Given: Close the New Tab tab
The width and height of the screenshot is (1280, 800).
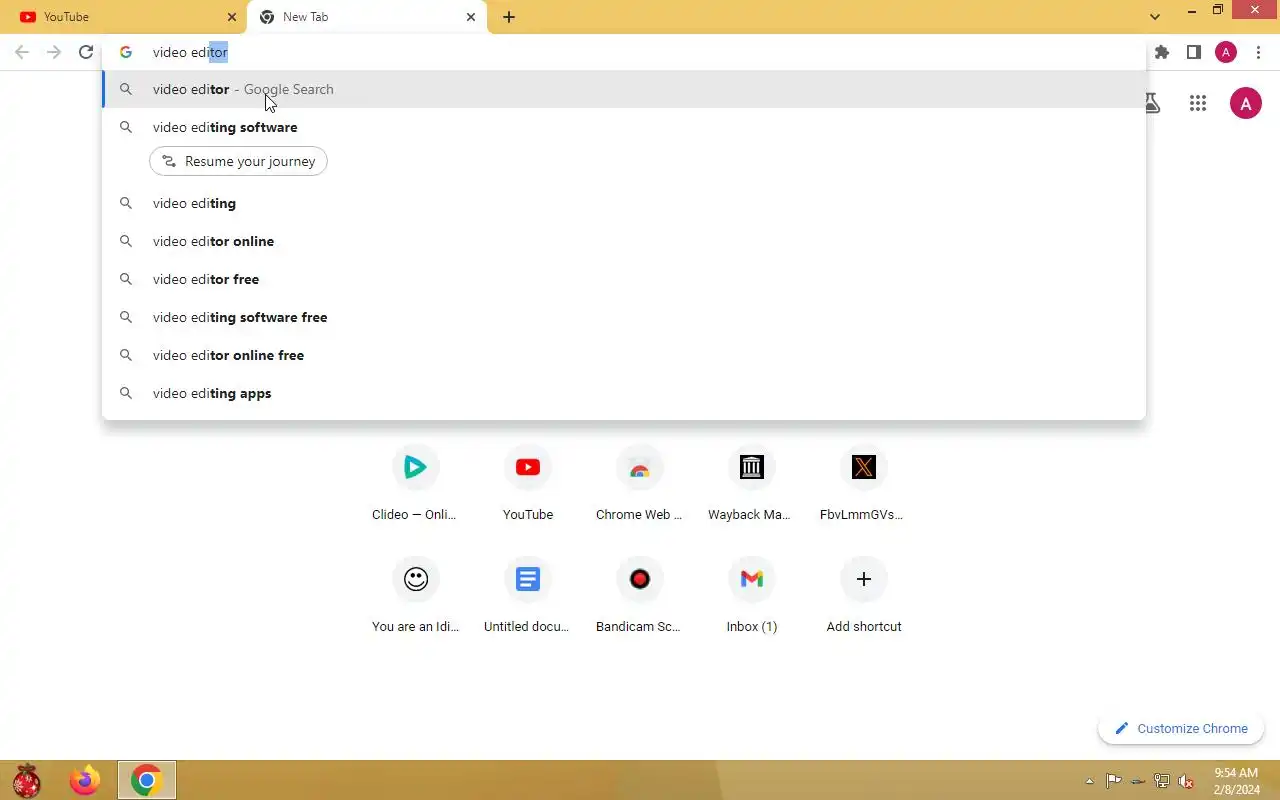Looking at the screenshot, I should [471, 17].
